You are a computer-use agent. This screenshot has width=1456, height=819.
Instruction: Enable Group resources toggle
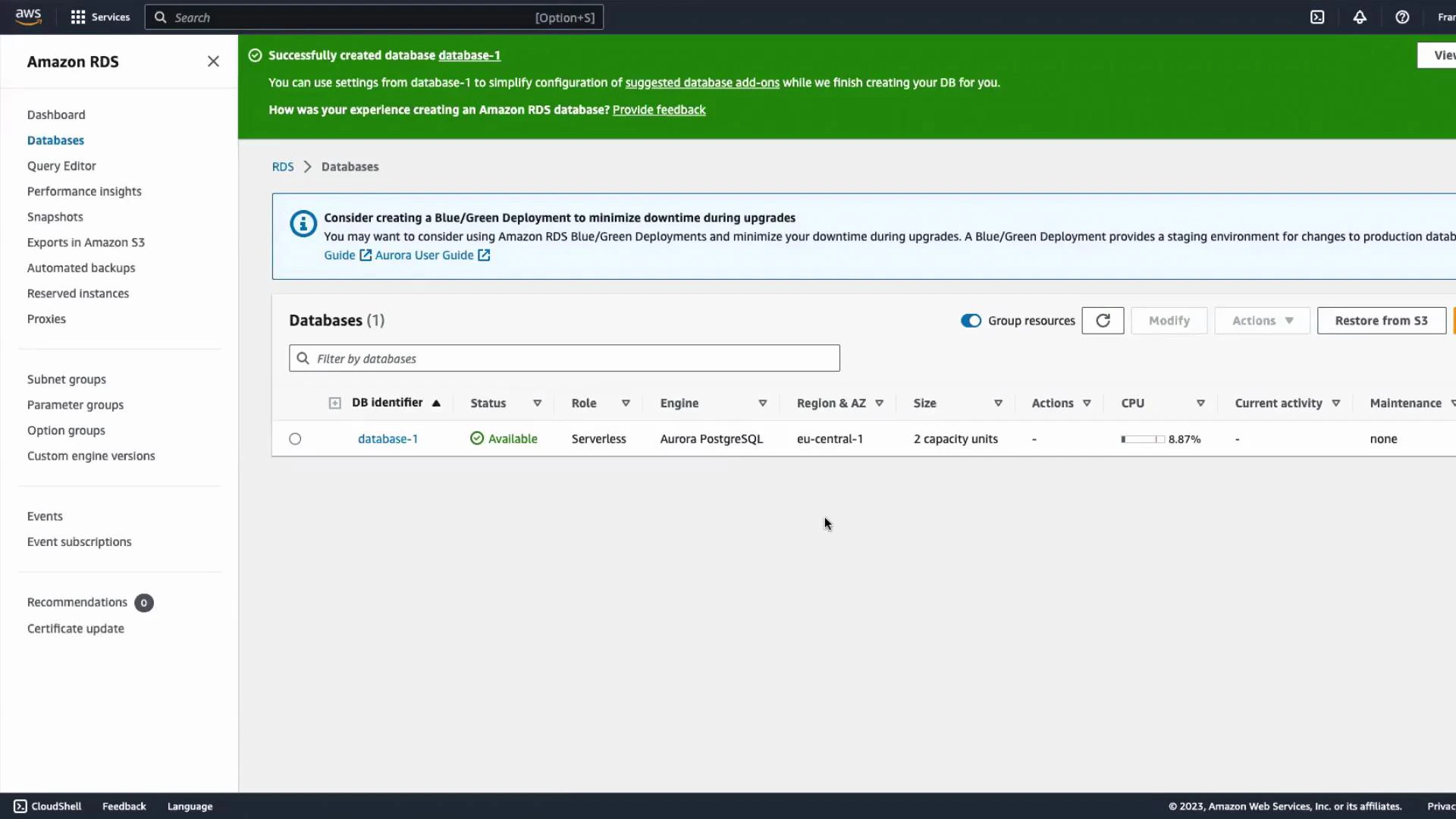tap(971, 321)
